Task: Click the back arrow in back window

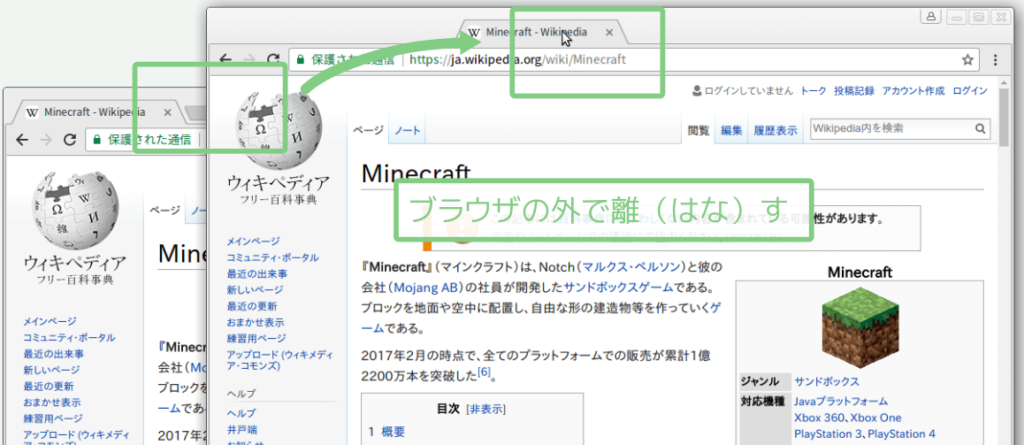Action: [x=22, y=139]
